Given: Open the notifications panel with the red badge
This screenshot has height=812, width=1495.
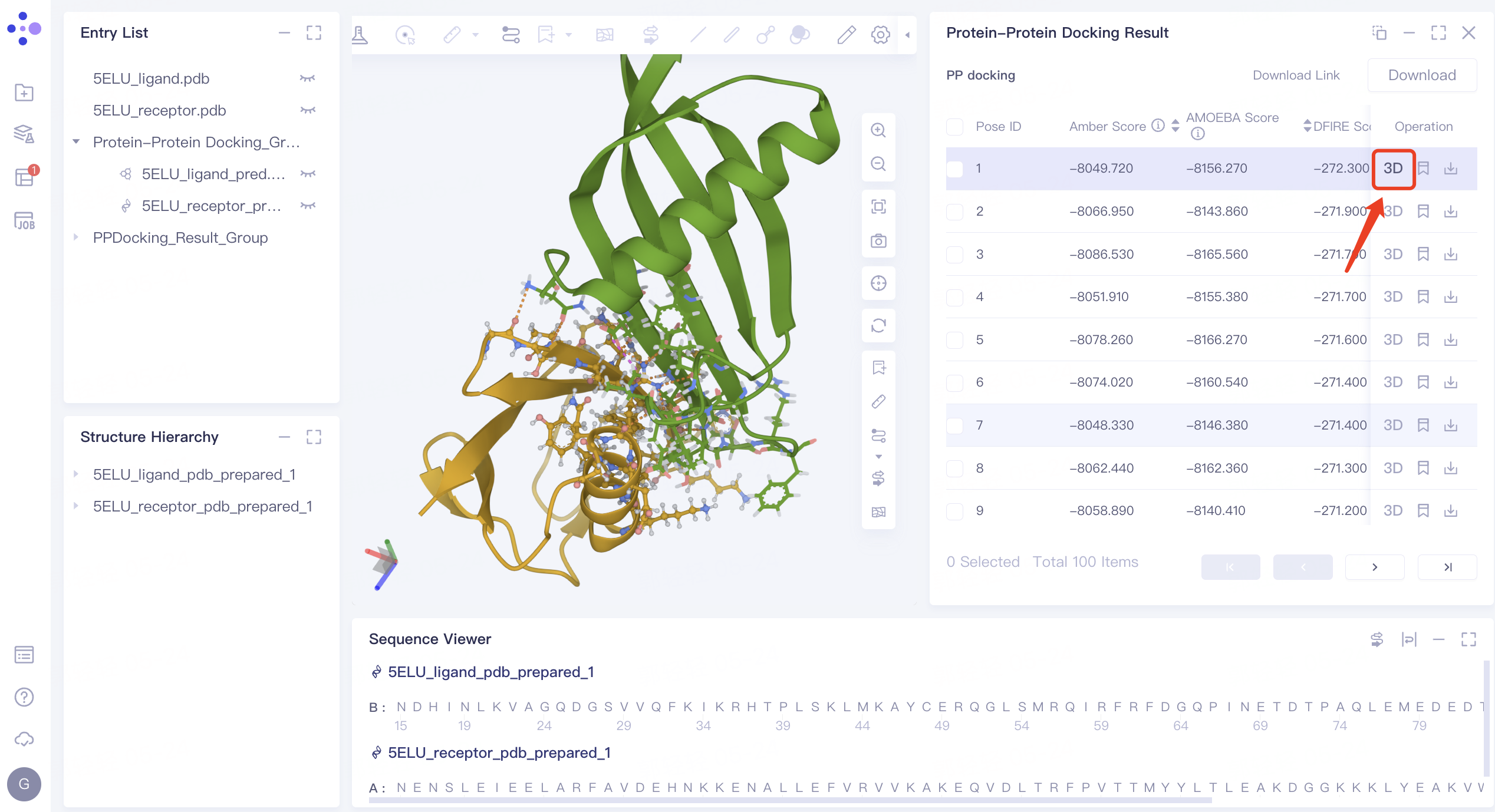Looking at the screenshot, I should pyautogui.click(x=25, y=177).
